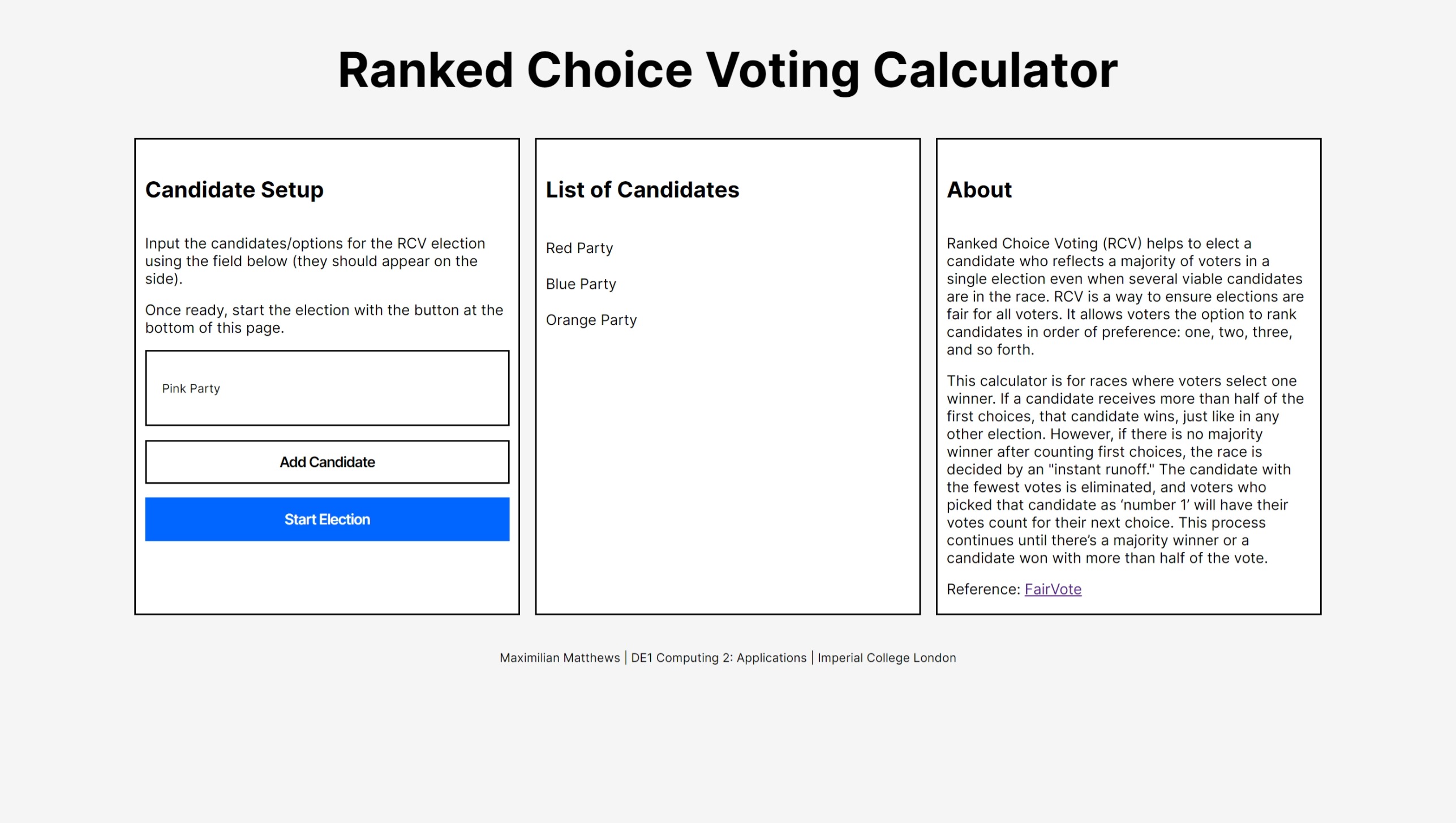This screenshot has width=1456, height=823.
Task: Click the candidate name input field
Action: coord(327,388)
